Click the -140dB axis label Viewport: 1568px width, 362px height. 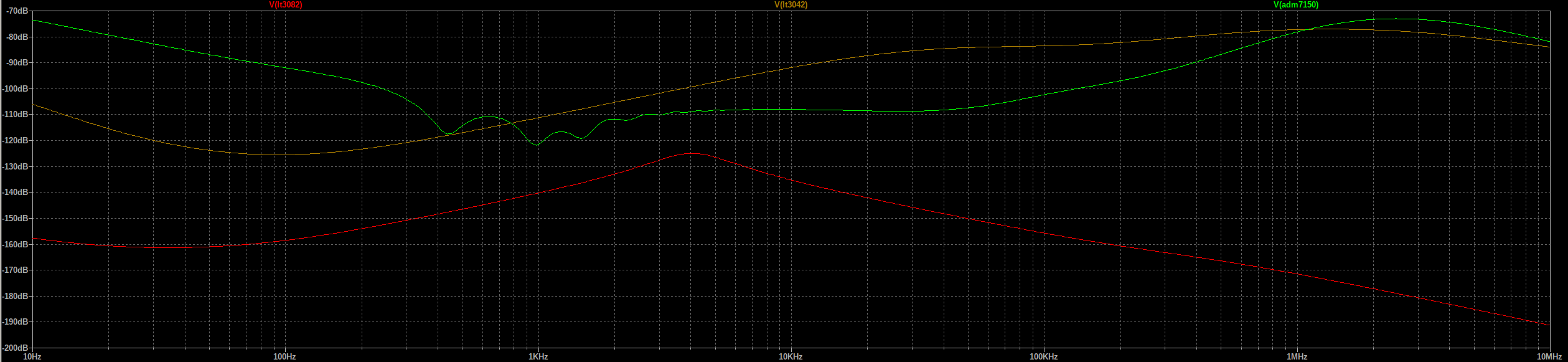point(14,193)
